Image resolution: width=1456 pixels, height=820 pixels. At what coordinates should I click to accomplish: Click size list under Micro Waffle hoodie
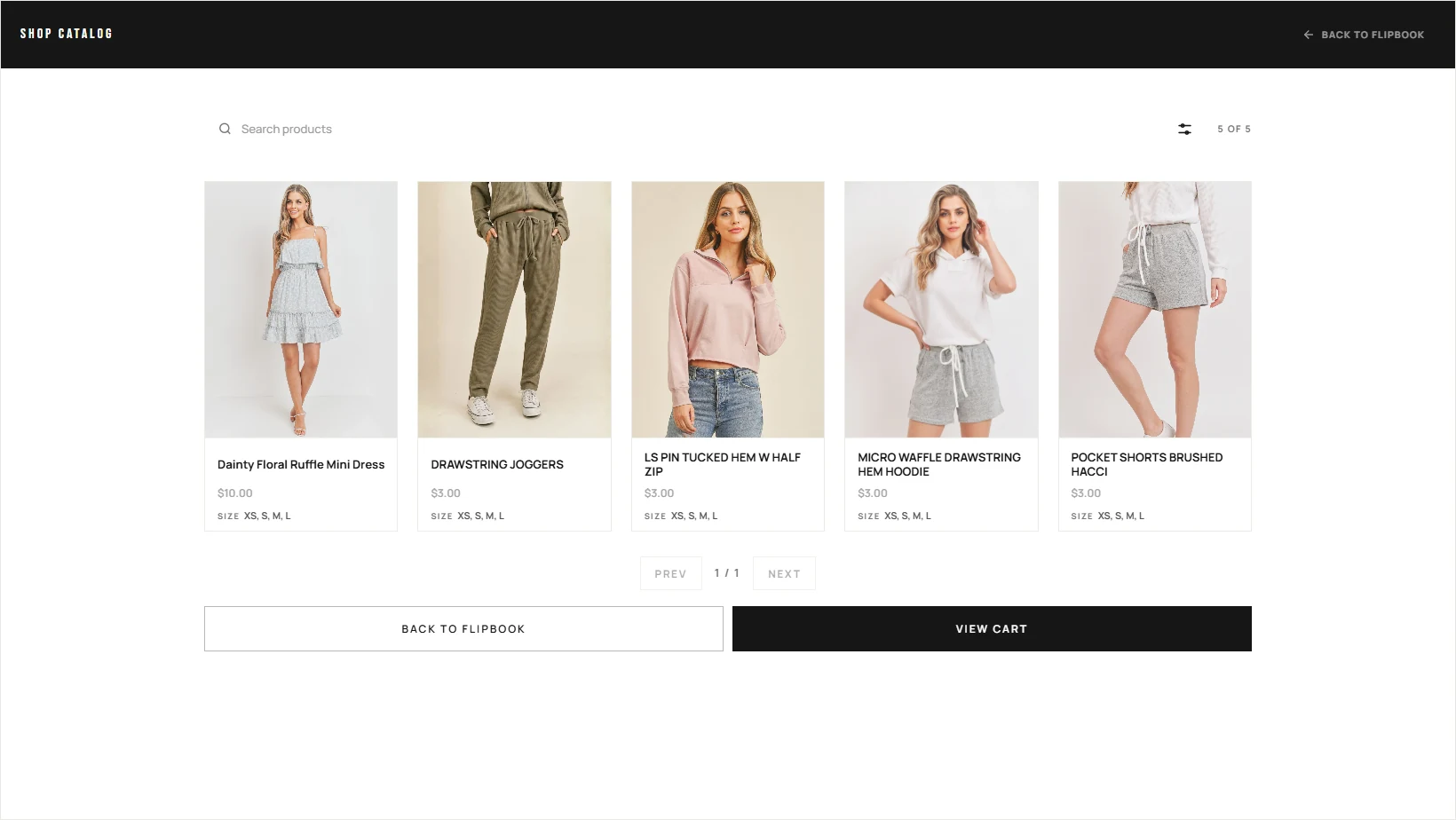pyautogui.click(x=907, y=516)
